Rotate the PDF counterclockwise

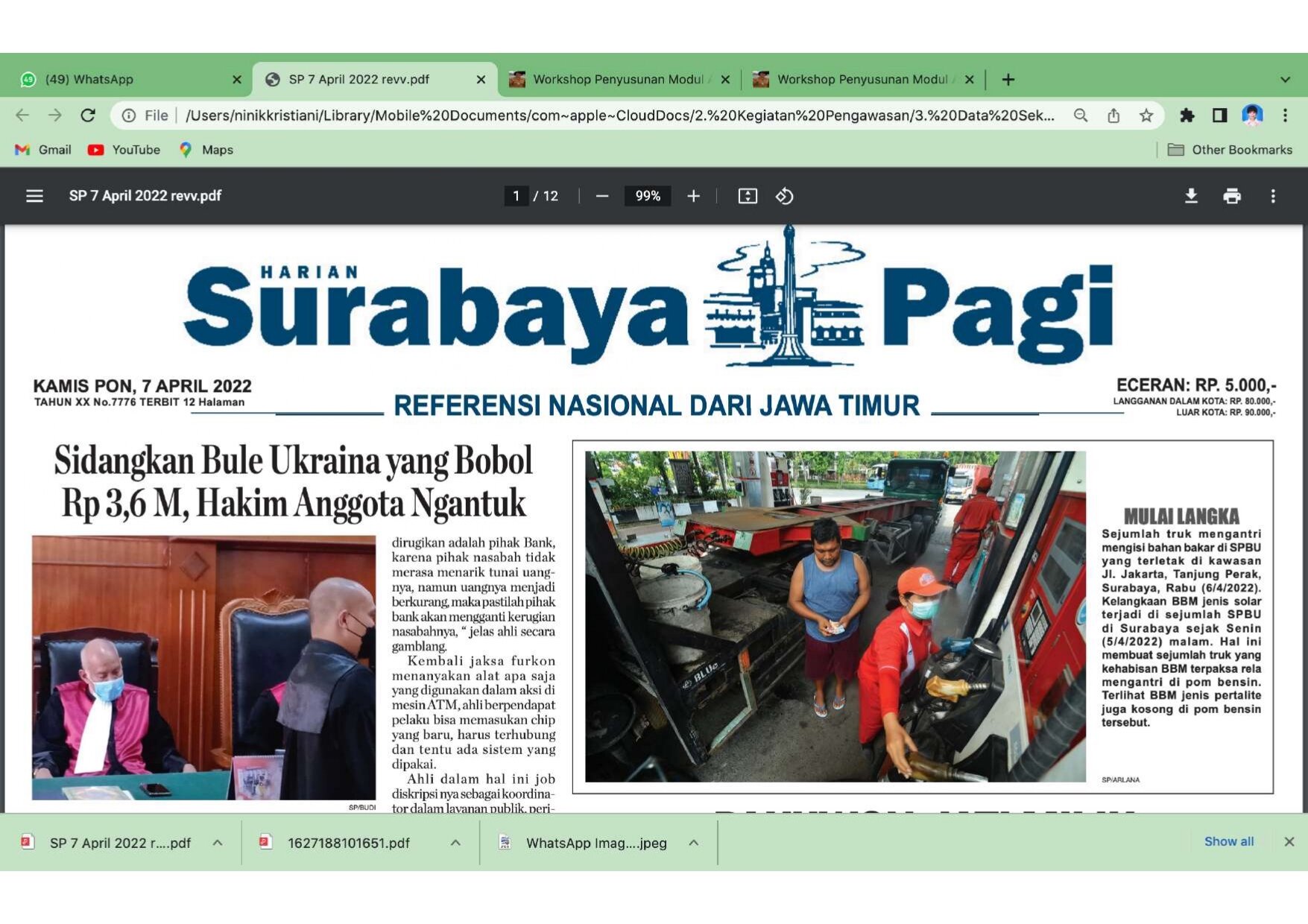[784, 196]
